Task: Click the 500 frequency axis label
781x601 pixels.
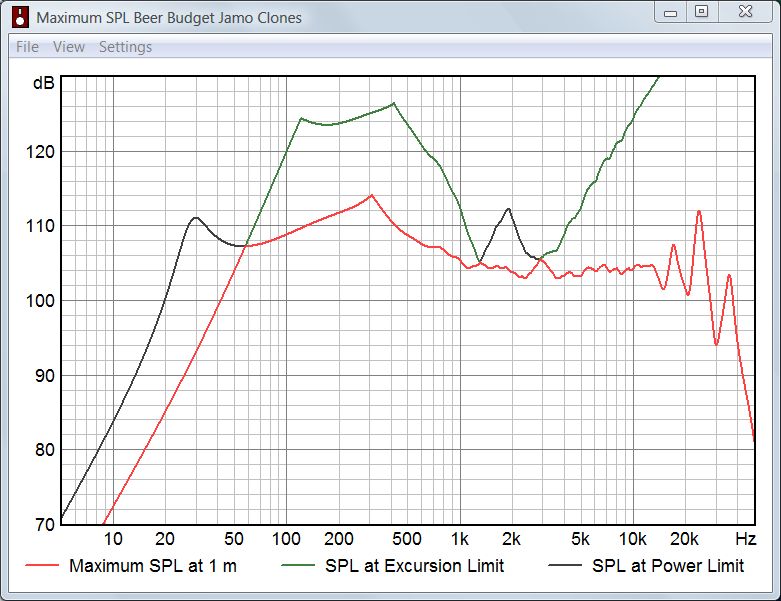Action: click(x=407, y=539)
